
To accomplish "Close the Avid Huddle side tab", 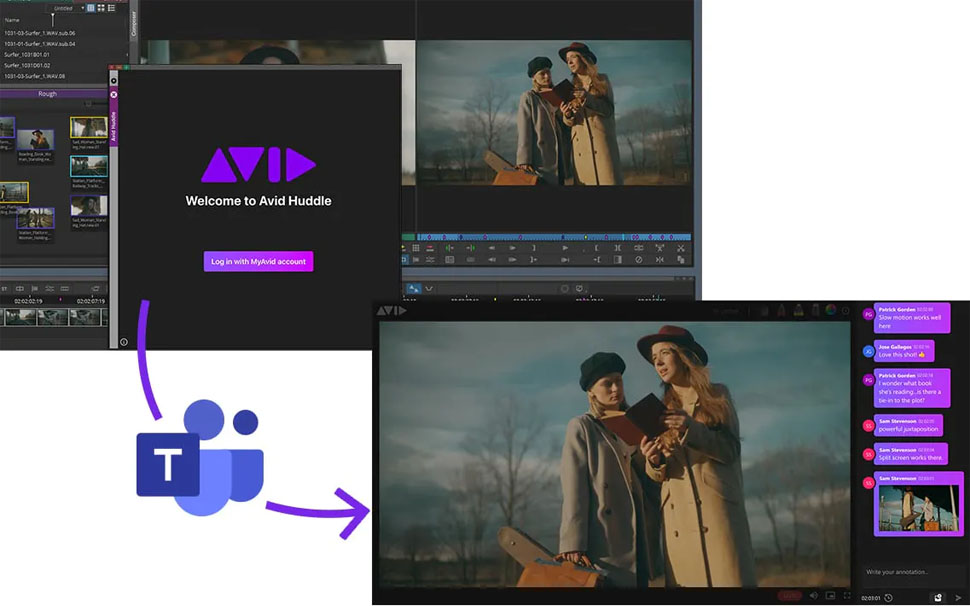I will click(114, 95).
